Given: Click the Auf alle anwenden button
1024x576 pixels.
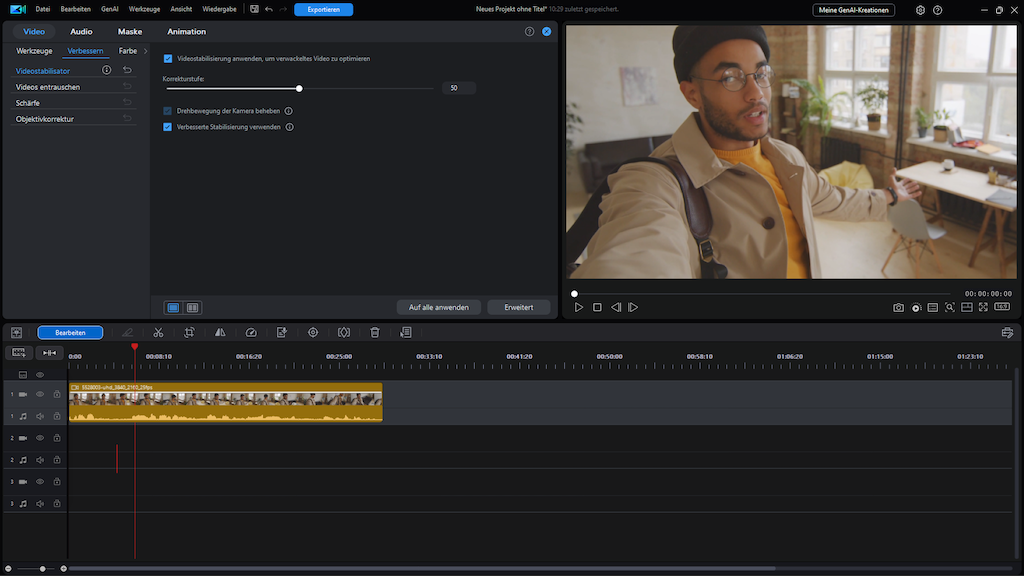Looking at the screenshot, I should [438, 307].
